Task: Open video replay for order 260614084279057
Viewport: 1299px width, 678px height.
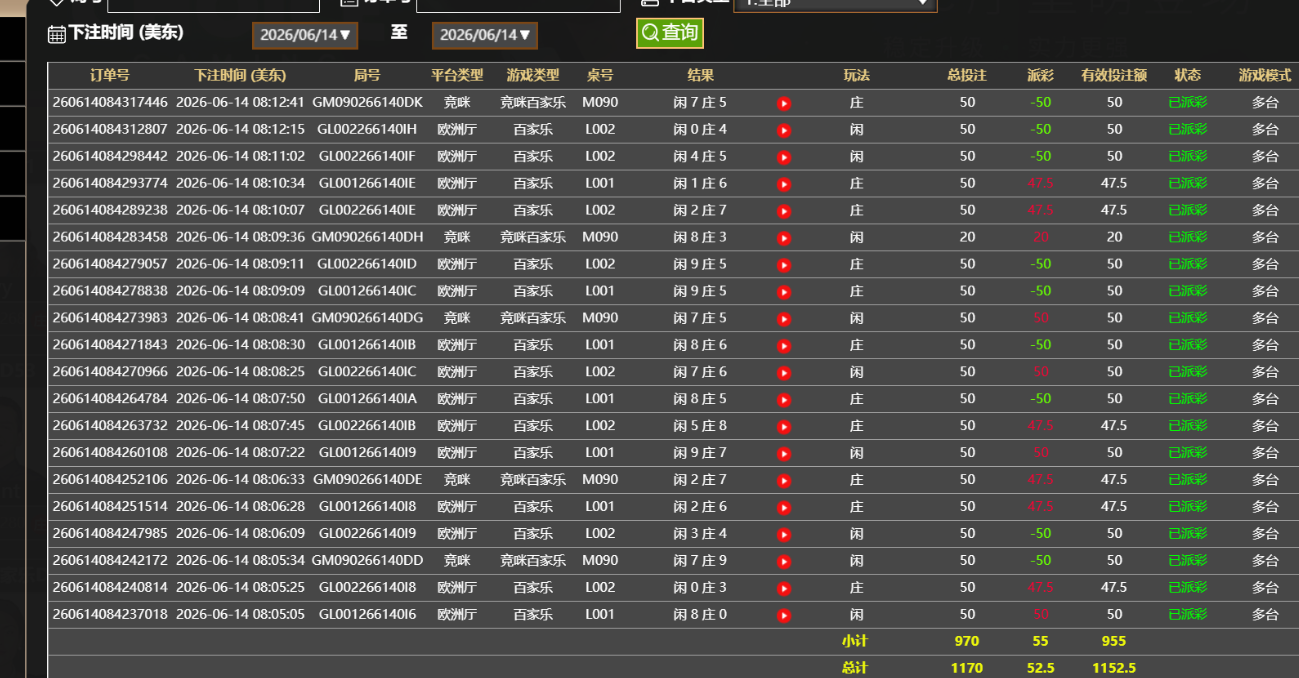Action: point(784,265)
